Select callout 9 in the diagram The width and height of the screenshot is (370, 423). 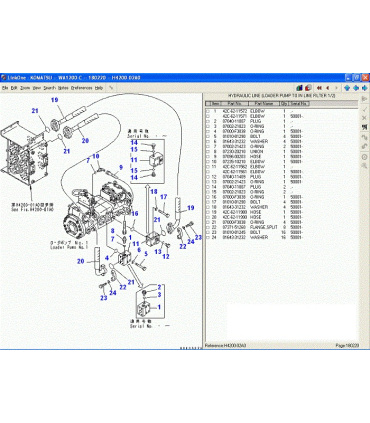point(121,168)
